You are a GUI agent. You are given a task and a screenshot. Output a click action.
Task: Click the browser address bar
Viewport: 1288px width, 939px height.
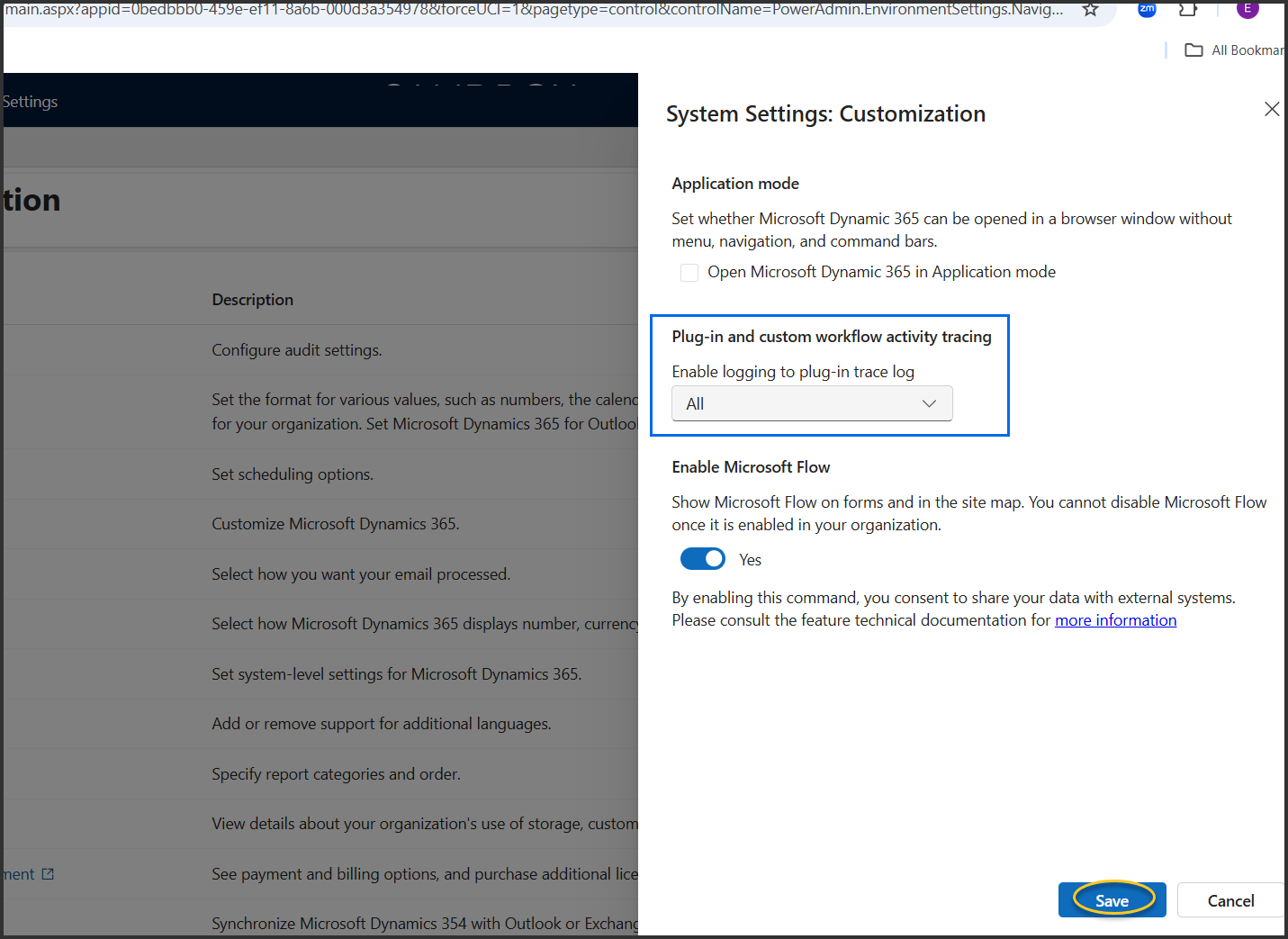click(540, 11)
